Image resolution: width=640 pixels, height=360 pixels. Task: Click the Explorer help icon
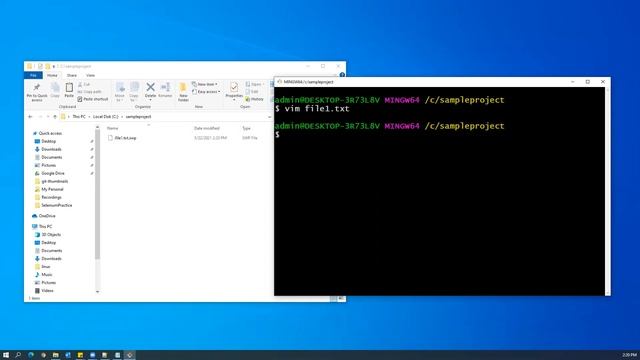pyautogui.click(x=342, y=75)
